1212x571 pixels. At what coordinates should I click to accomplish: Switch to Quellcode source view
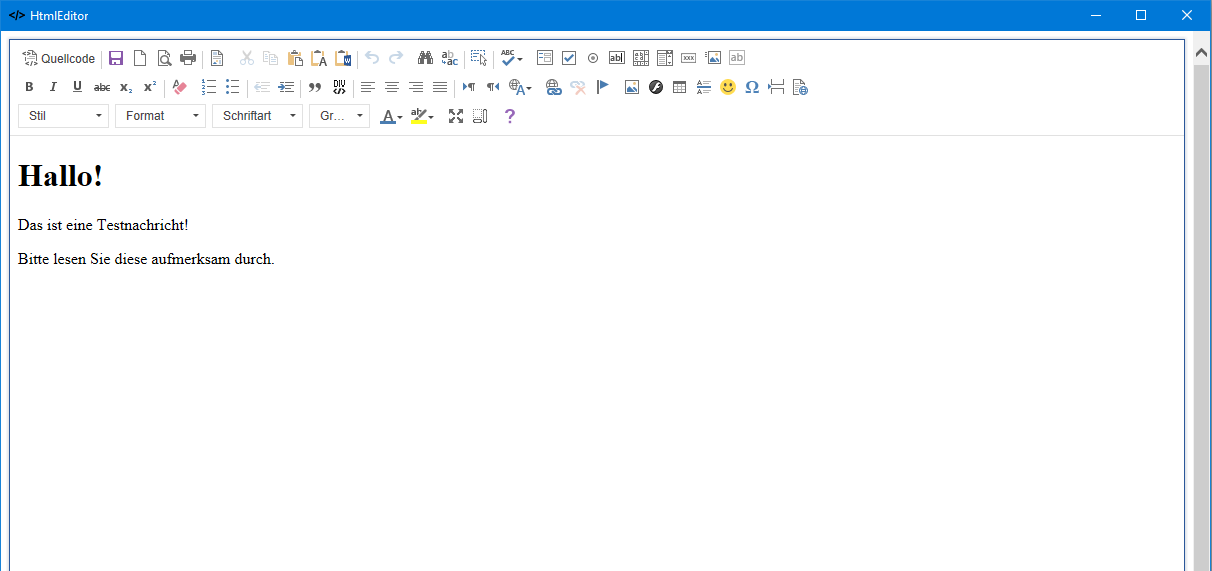(x=59, y=58)
